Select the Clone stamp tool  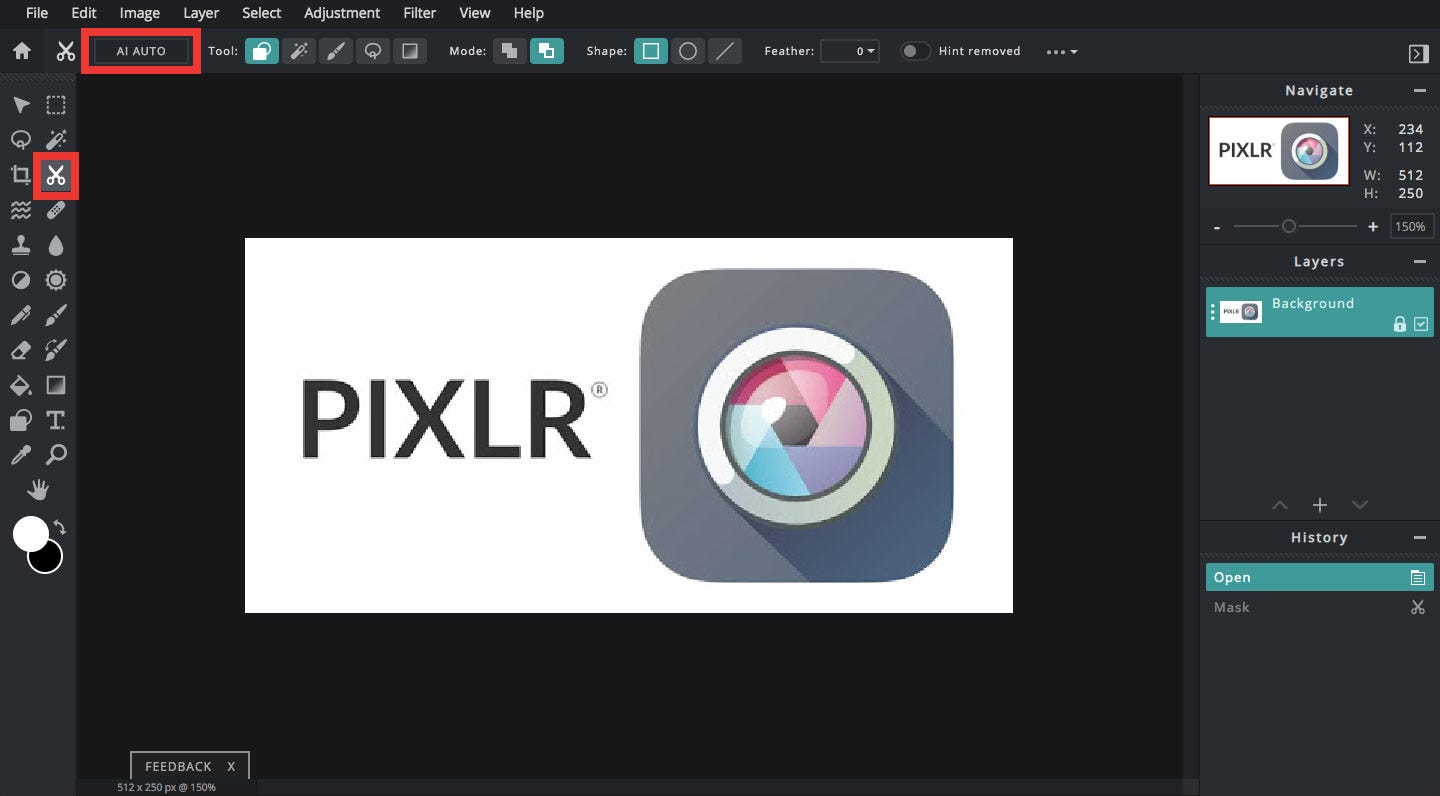pos(21,246)
